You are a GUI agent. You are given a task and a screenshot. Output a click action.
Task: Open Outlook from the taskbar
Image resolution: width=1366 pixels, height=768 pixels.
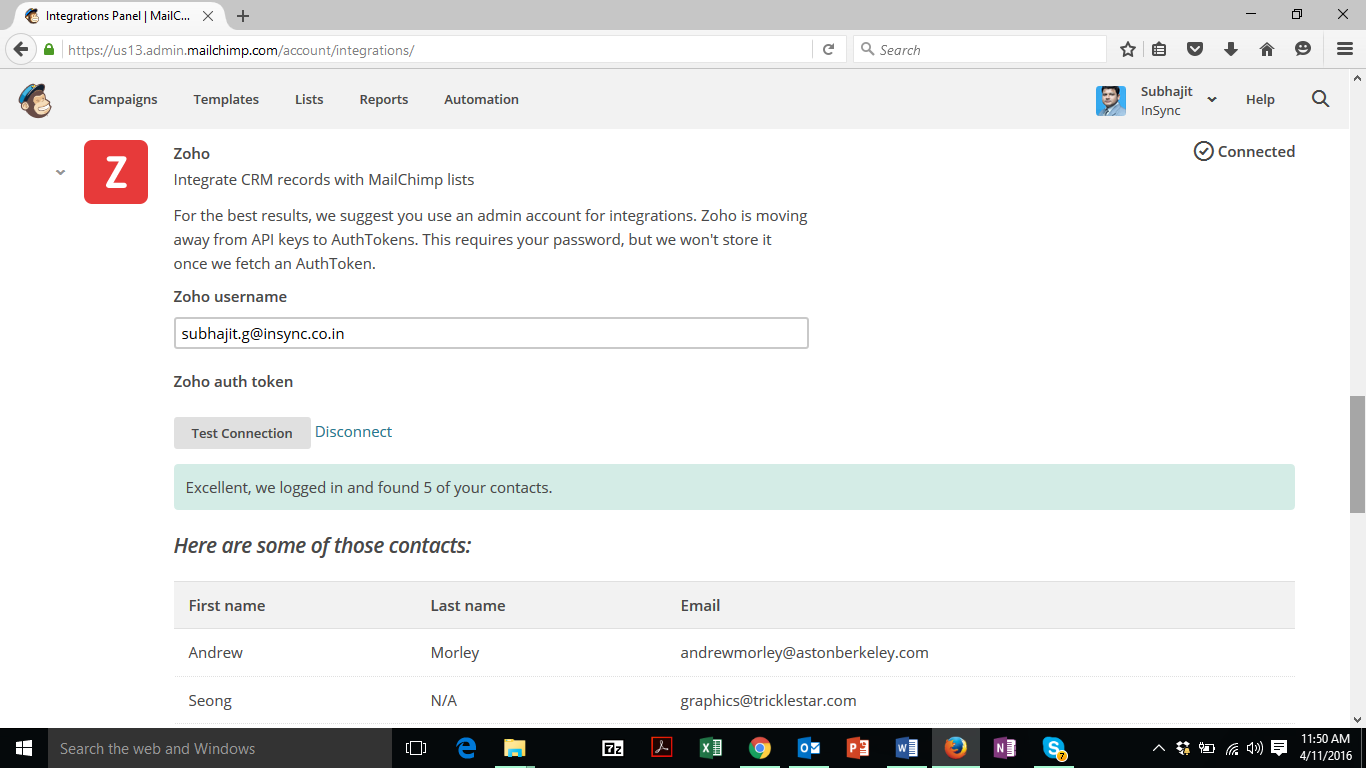pos(809,748)
